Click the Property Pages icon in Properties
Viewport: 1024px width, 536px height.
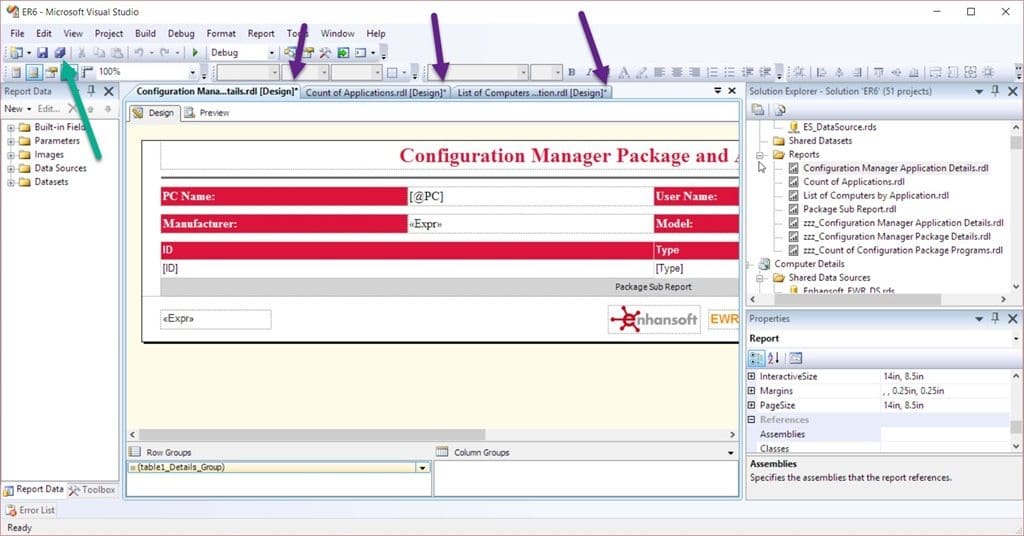click(795, 358)
